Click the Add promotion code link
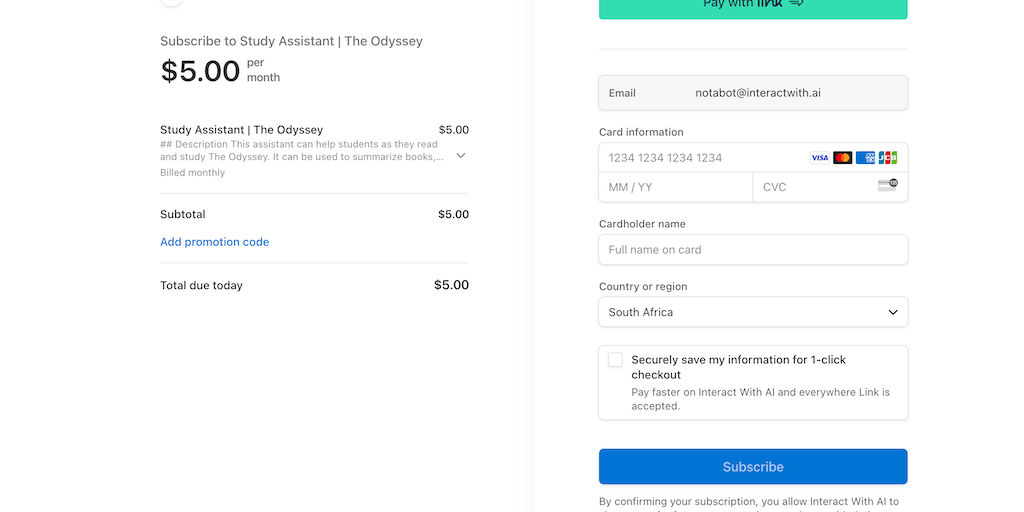 point(214,242)
